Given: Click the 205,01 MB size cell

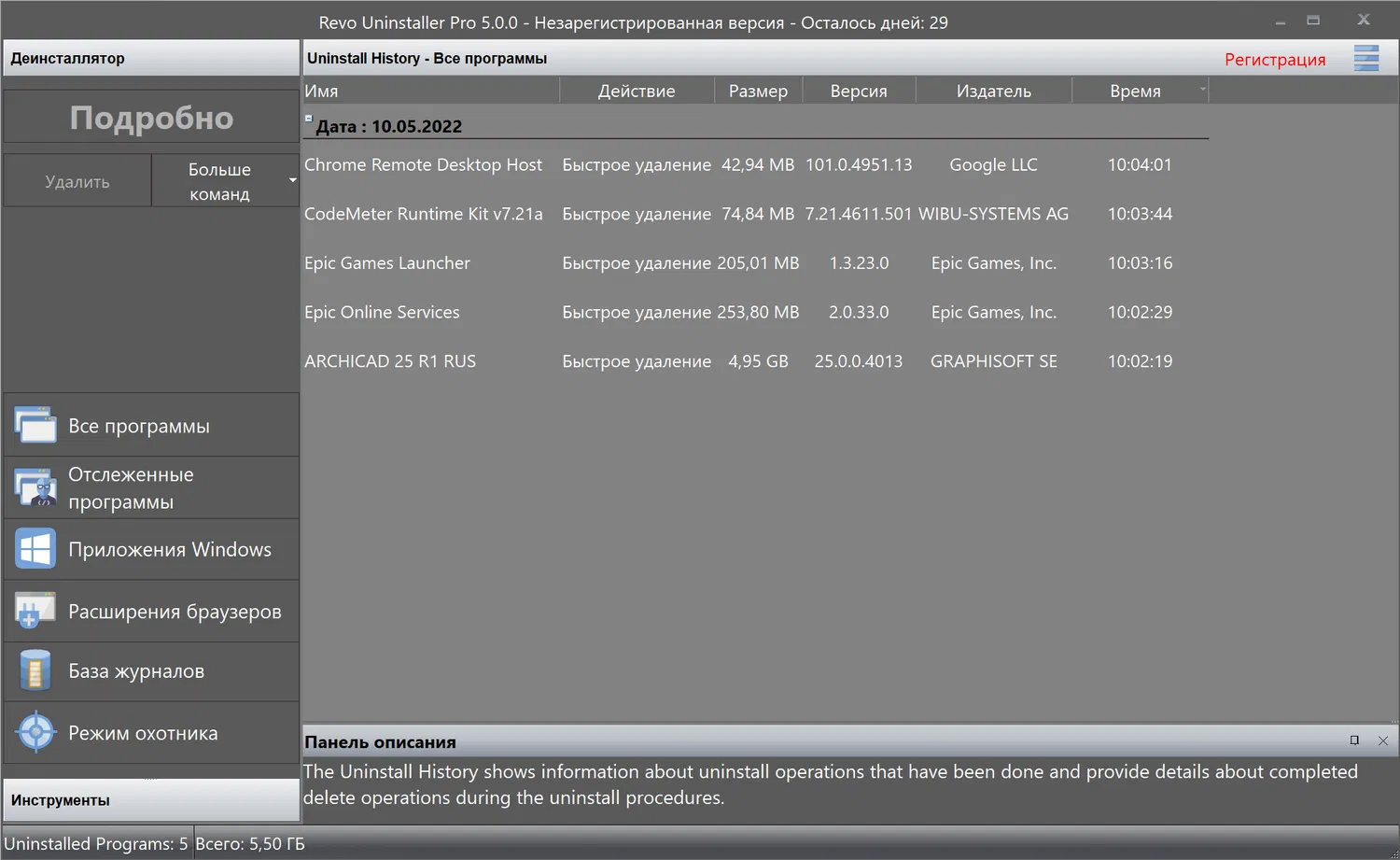Looking at the screenshot, I should tap(758, 263).
